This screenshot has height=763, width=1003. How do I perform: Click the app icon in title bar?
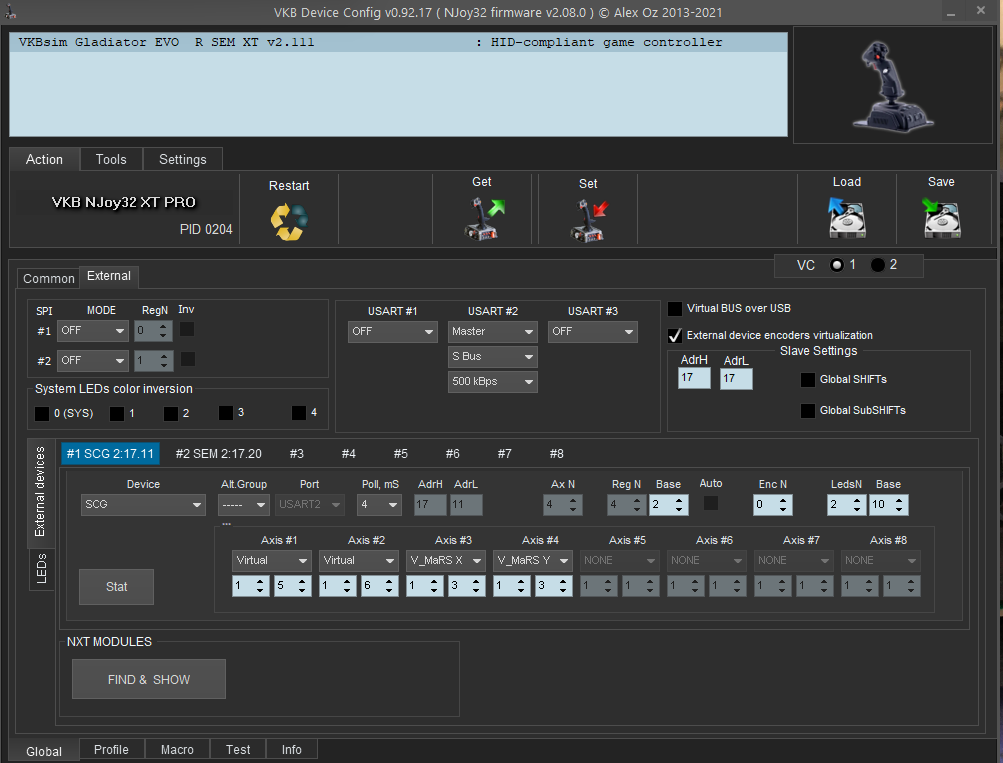(x=10, y=12)
